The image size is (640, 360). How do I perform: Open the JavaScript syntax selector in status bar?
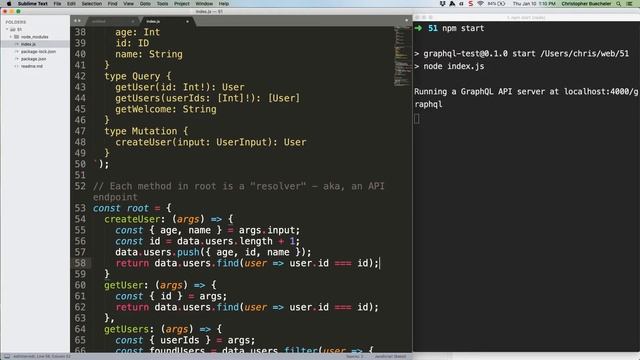coord(391,356)
